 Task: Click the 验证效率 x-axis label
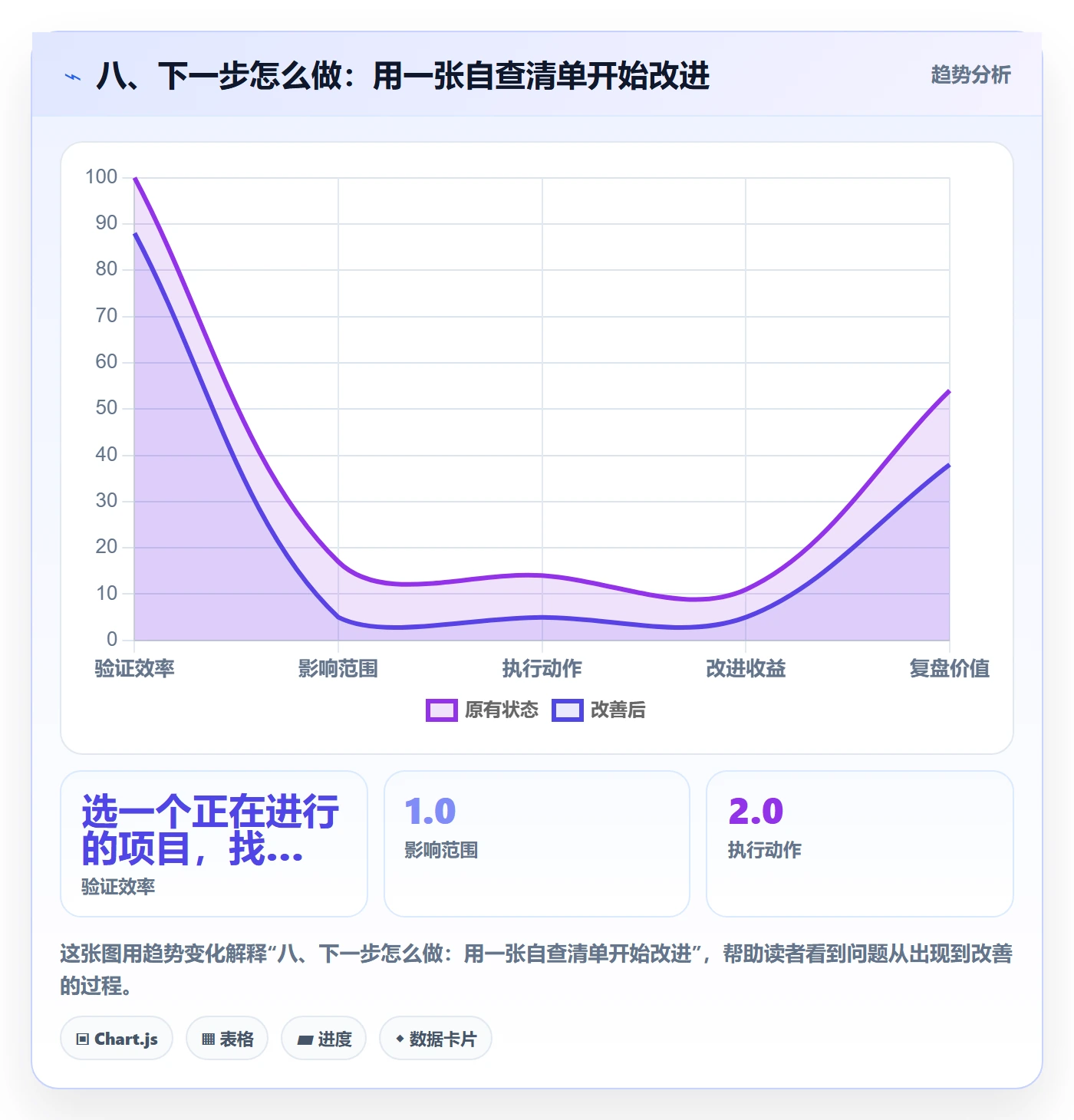pos(134,668)
